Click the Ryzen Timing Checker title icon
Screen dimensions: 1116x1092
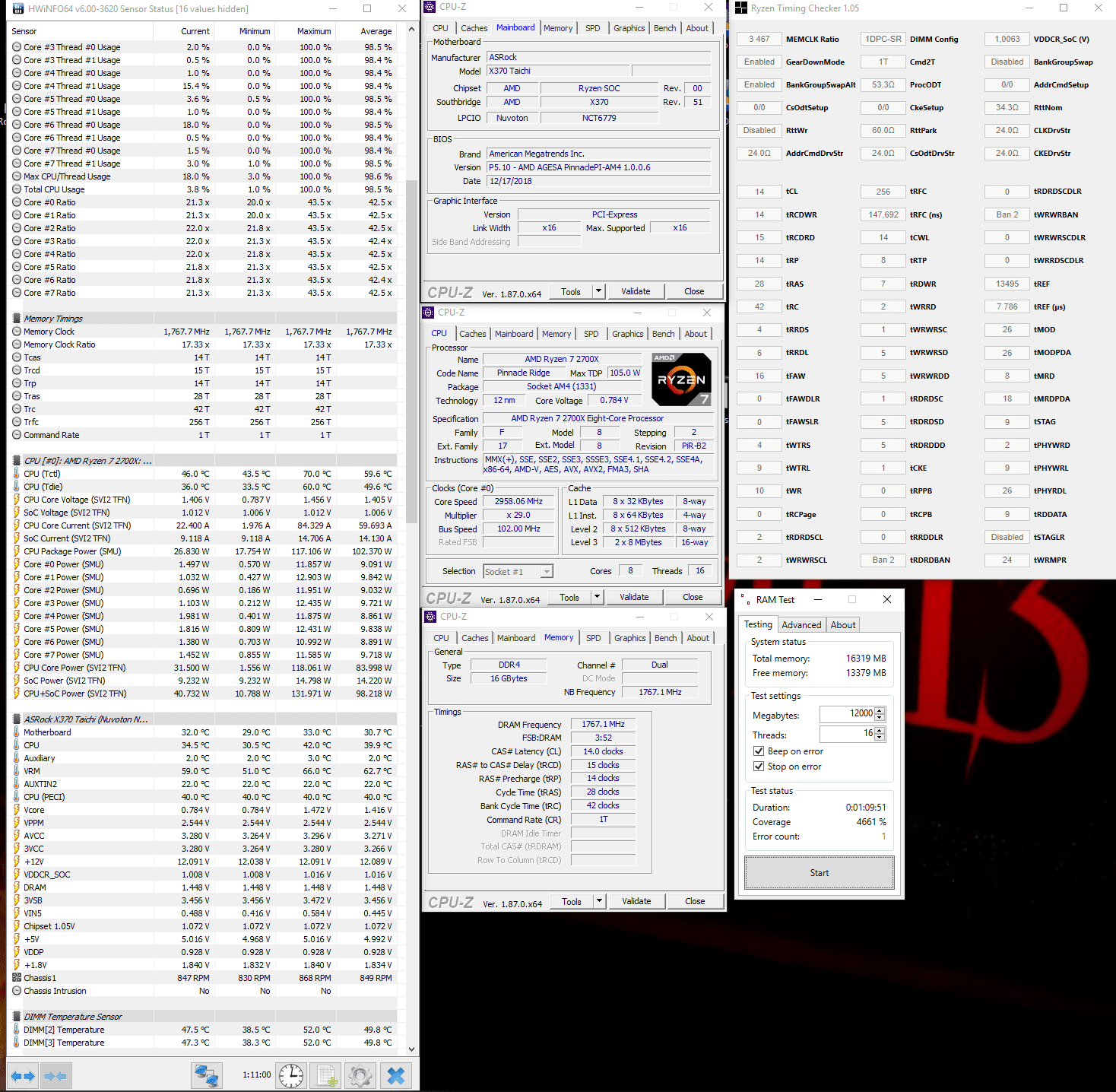[741, 8]
